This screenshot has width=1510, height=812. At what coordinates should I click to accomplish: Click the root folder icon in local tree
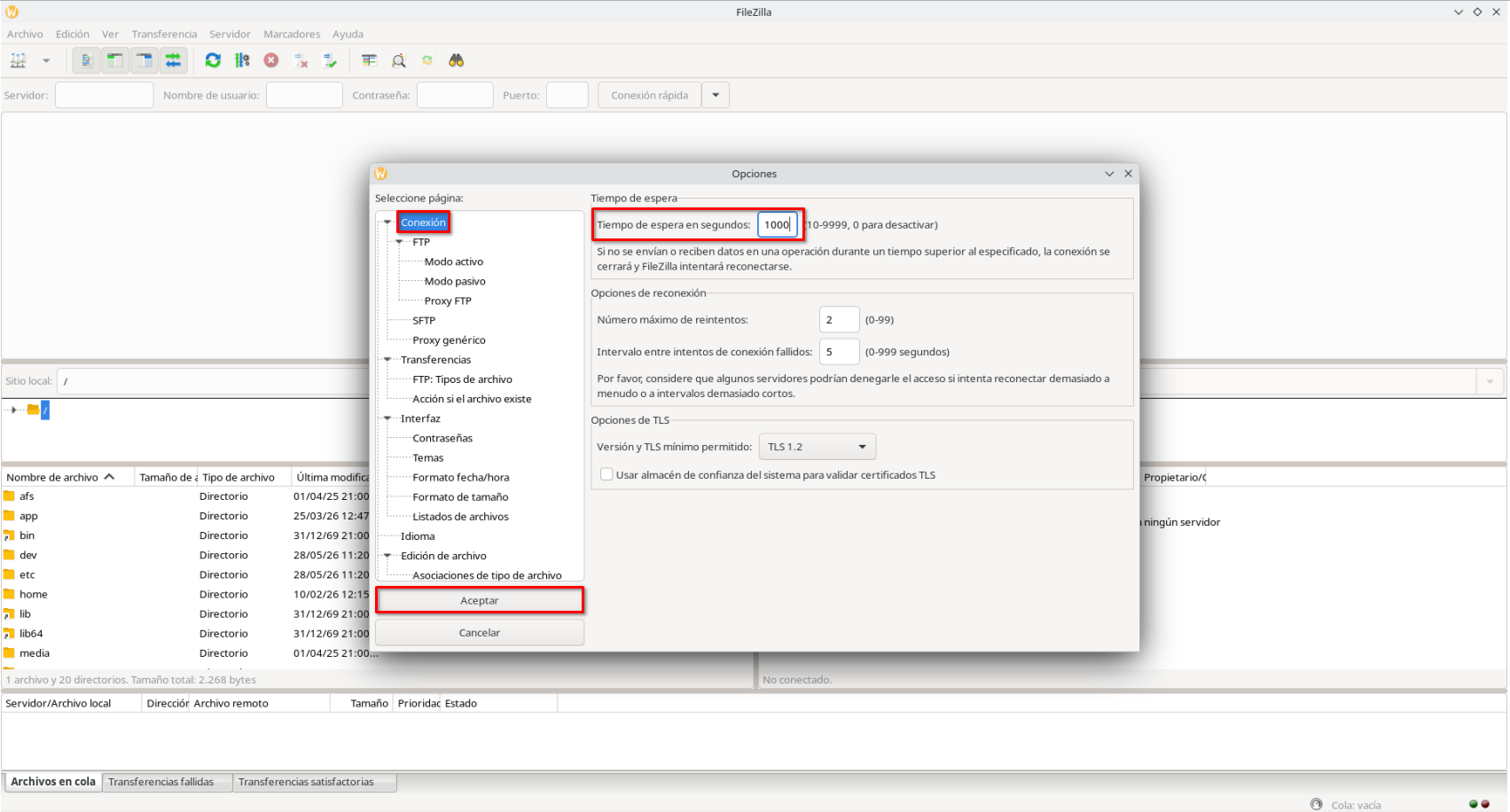tap(33, 410)
